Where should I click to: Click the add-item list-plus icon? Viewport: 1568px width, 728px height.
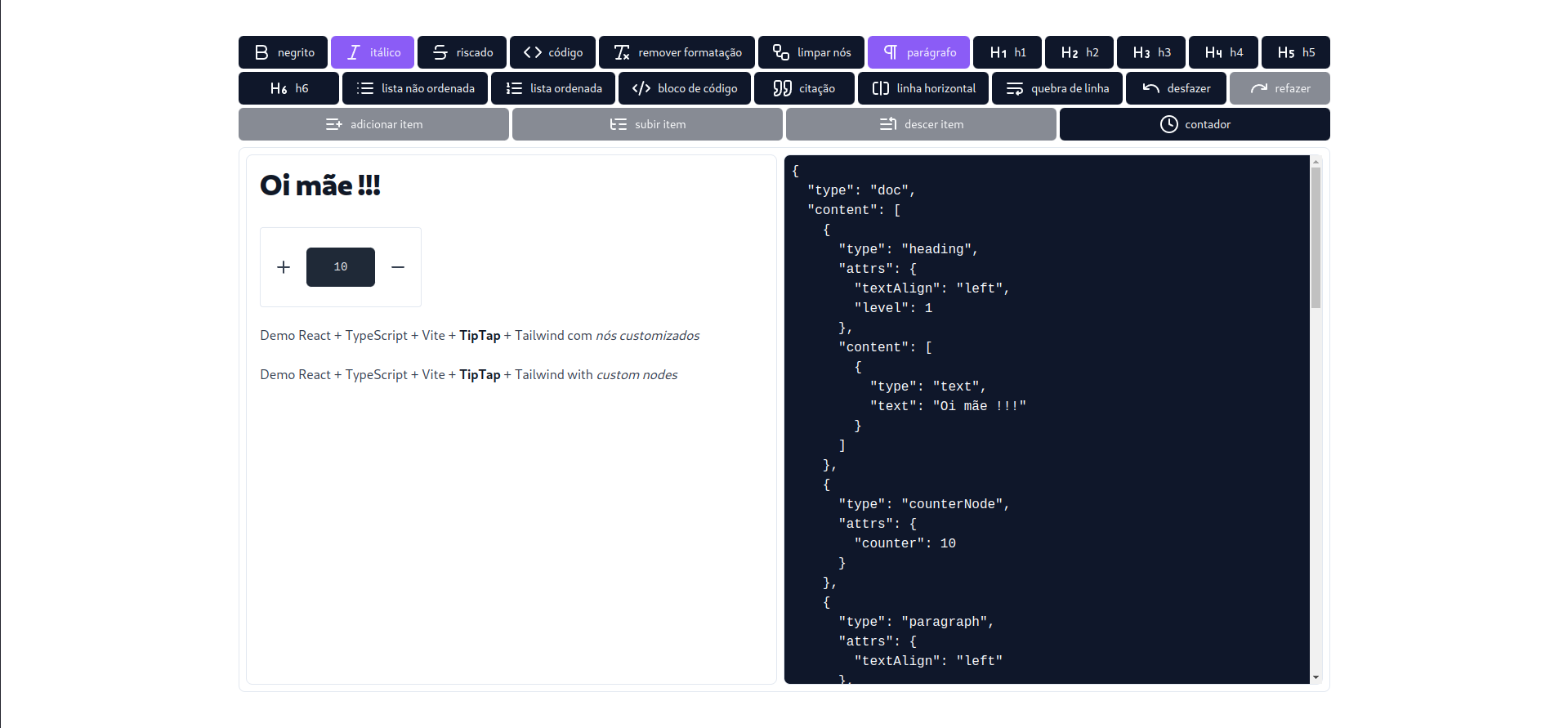[x=334, y=124]
